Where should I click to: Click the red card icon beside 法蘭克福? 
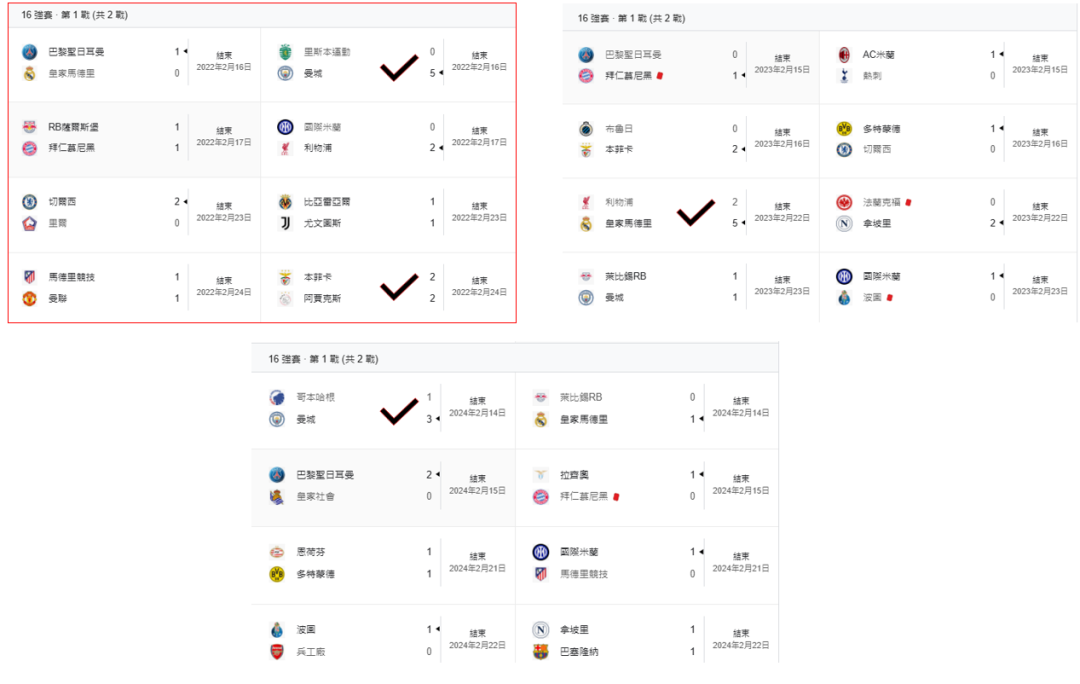(x=909, y=202)
